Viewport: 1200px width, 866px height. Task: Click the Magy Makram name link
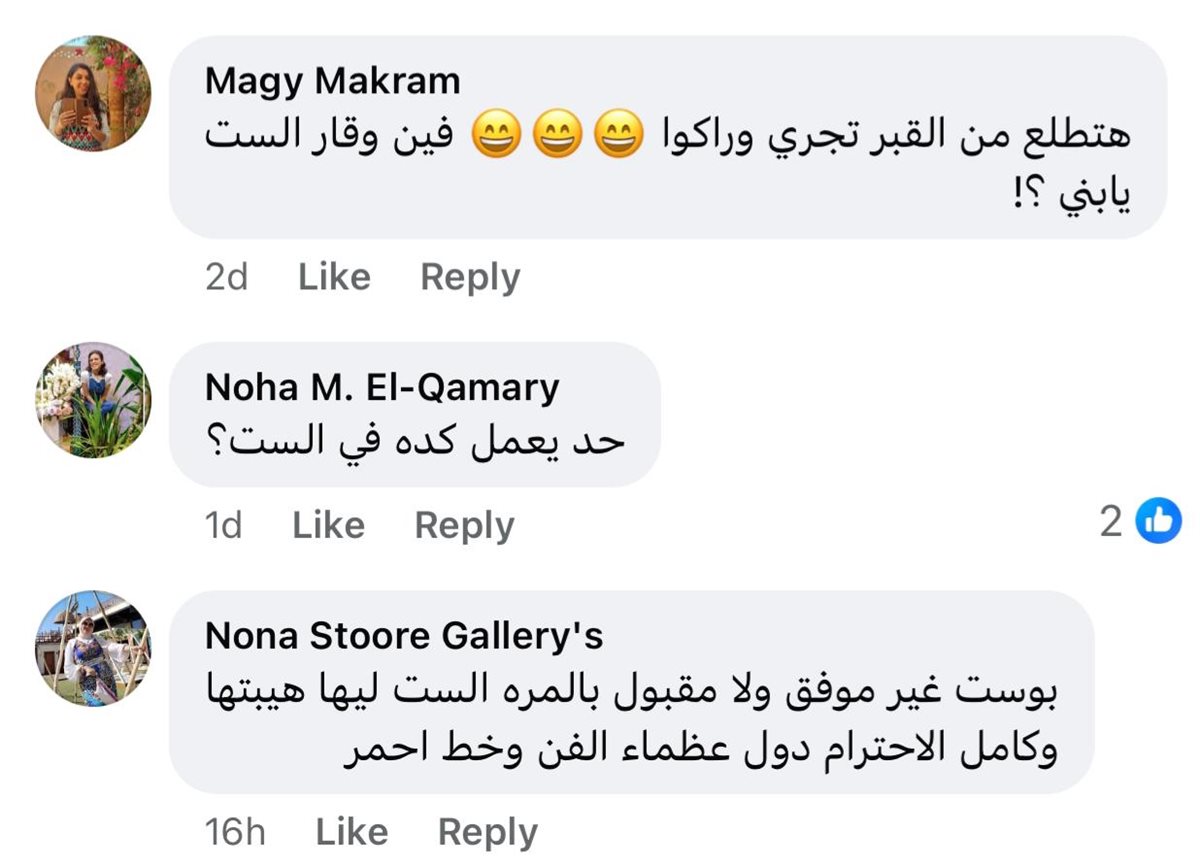[x=332, y=81]
